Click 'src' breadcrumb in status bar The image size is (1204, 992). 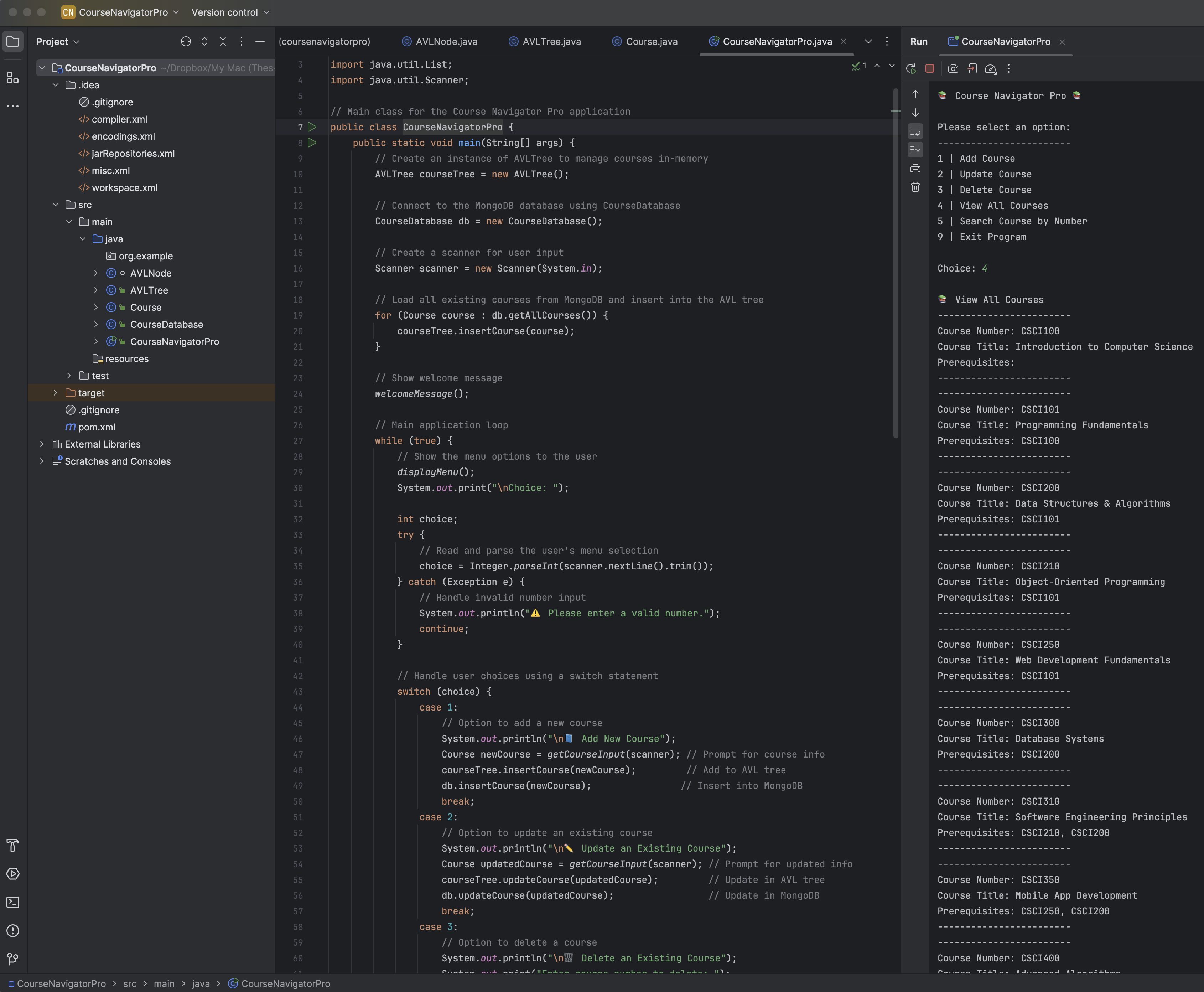(x=130, y=983)
